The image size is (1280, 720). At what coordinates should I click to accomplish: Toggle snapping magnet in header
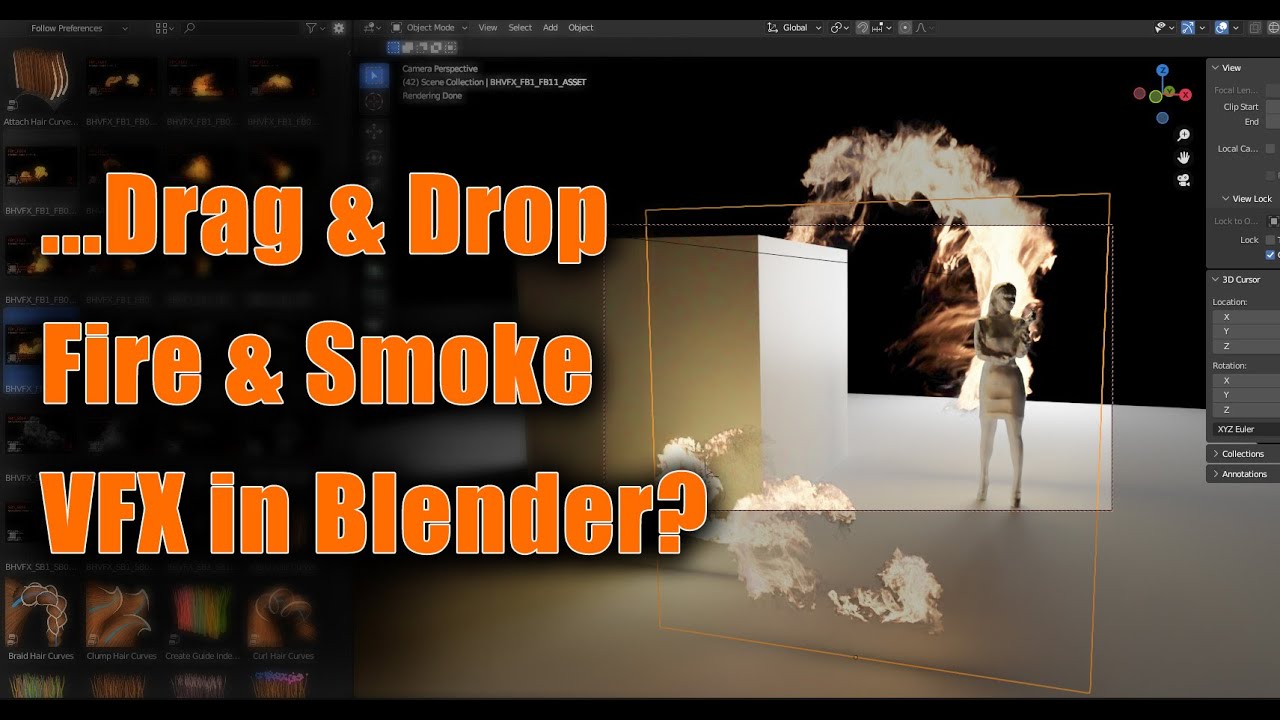tap(863, 28)
